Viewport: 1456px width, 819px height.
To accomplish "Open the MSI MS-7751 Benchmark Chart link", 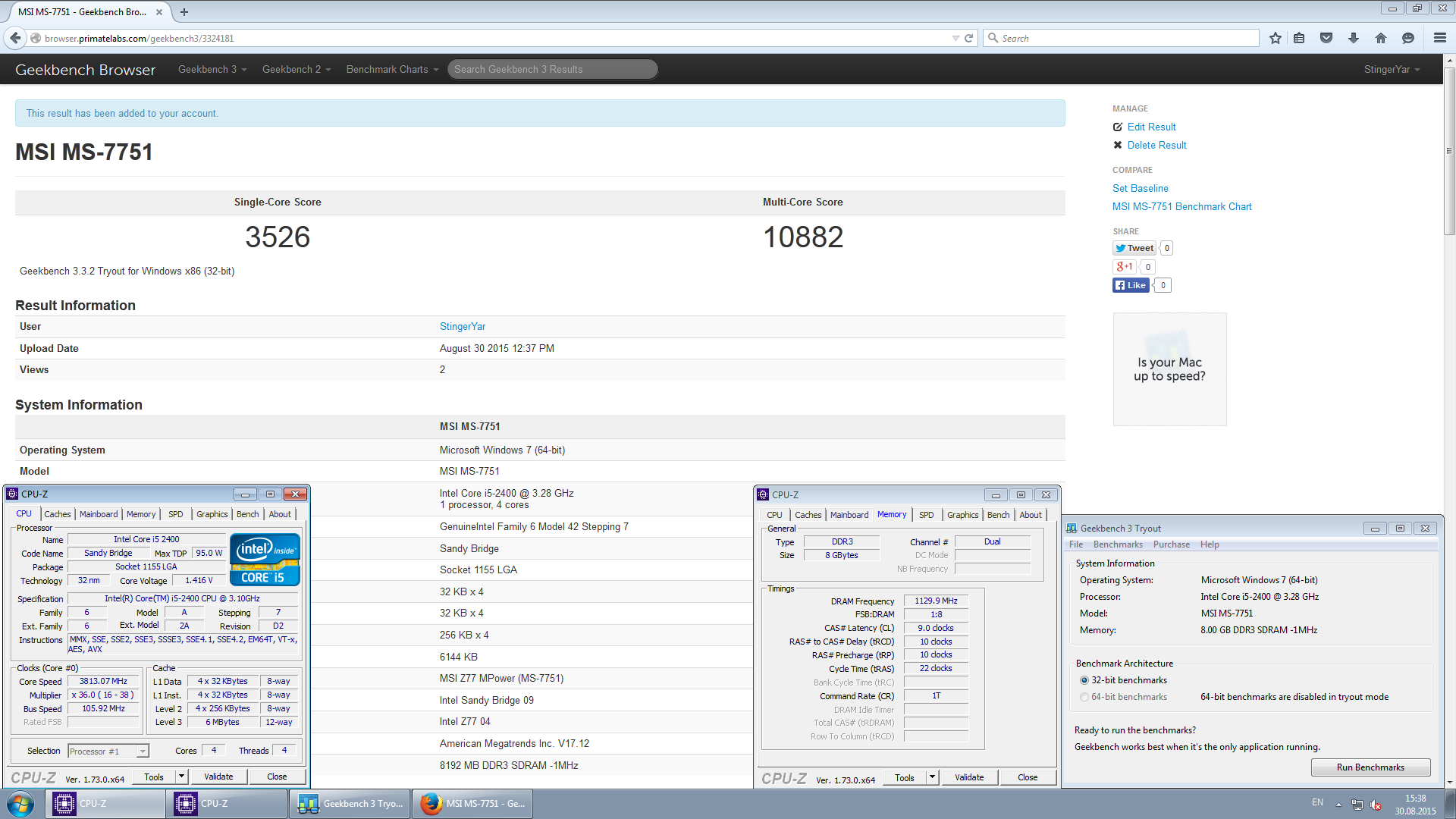I will (x=1181, y=206).
